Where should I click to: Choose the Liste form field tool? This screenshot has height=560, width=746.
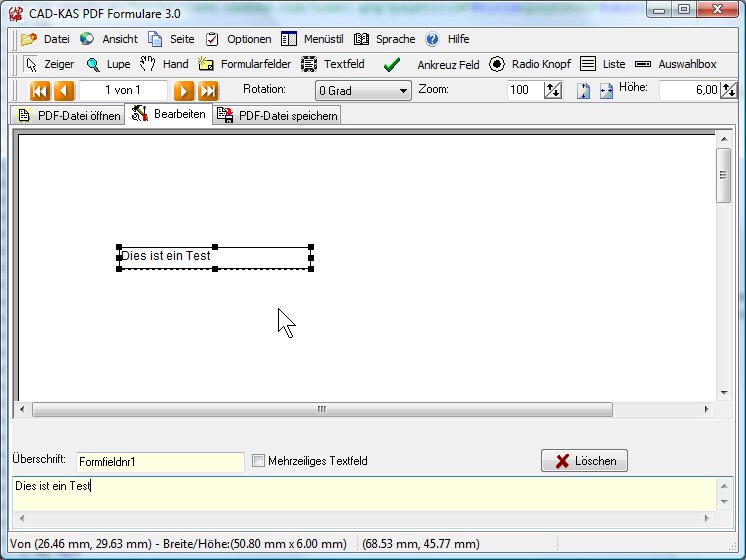[x=602, y=64]
